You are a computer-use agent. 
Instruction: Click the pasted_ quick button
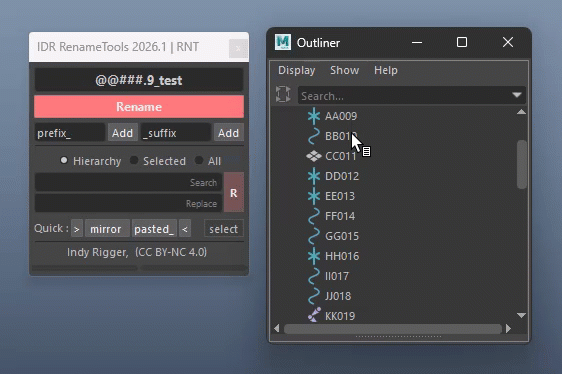[154, 229]
